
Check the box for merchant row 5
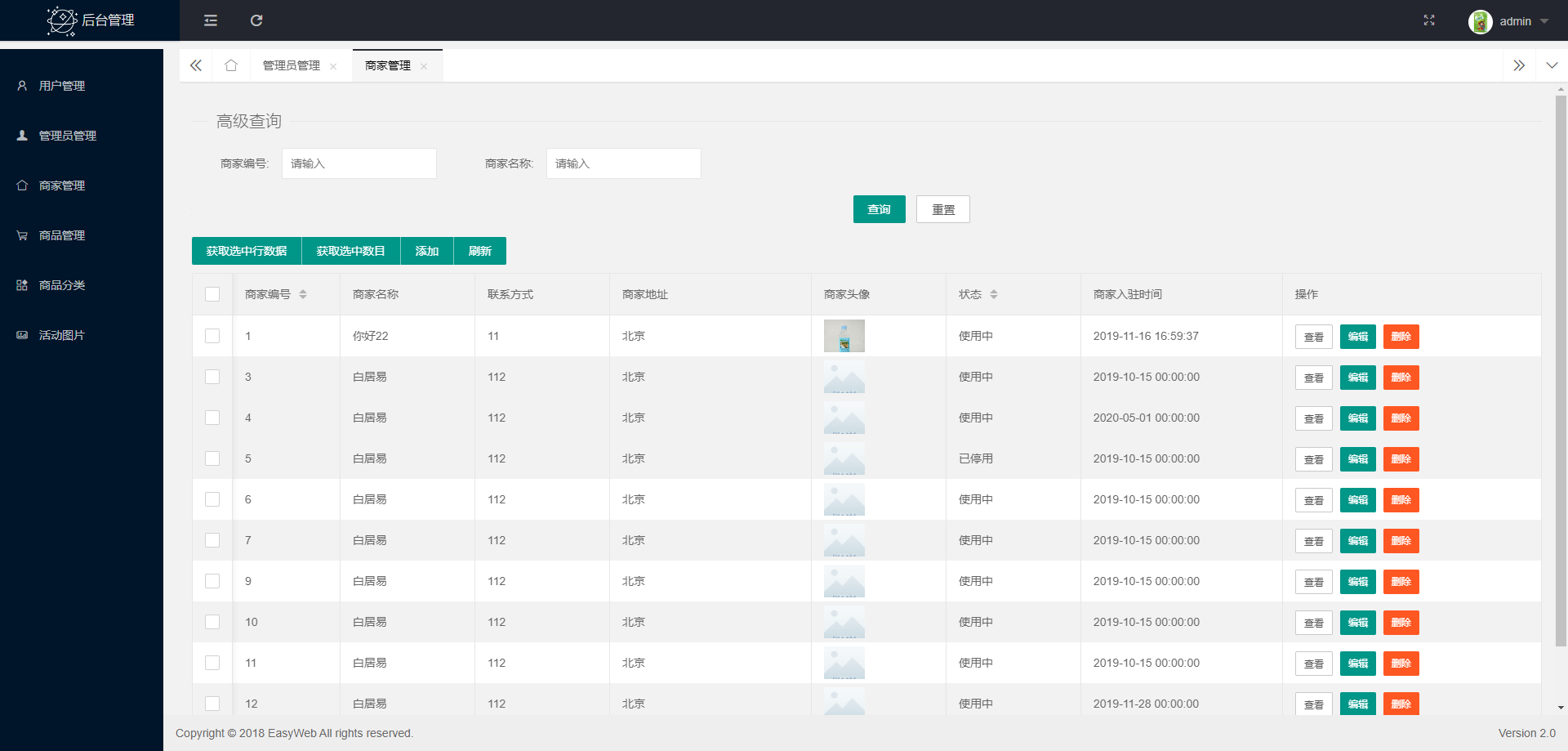[x=212, y=458]
